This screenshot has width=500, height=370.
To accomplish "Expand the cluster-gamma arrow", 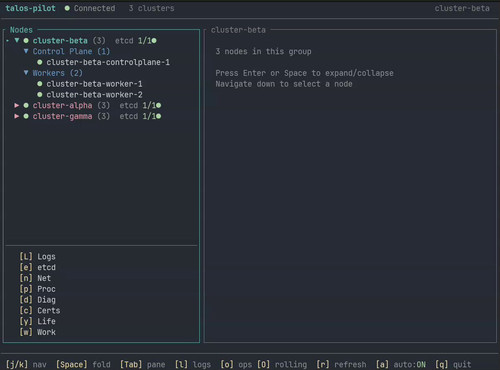I will [x=17, y=116].
